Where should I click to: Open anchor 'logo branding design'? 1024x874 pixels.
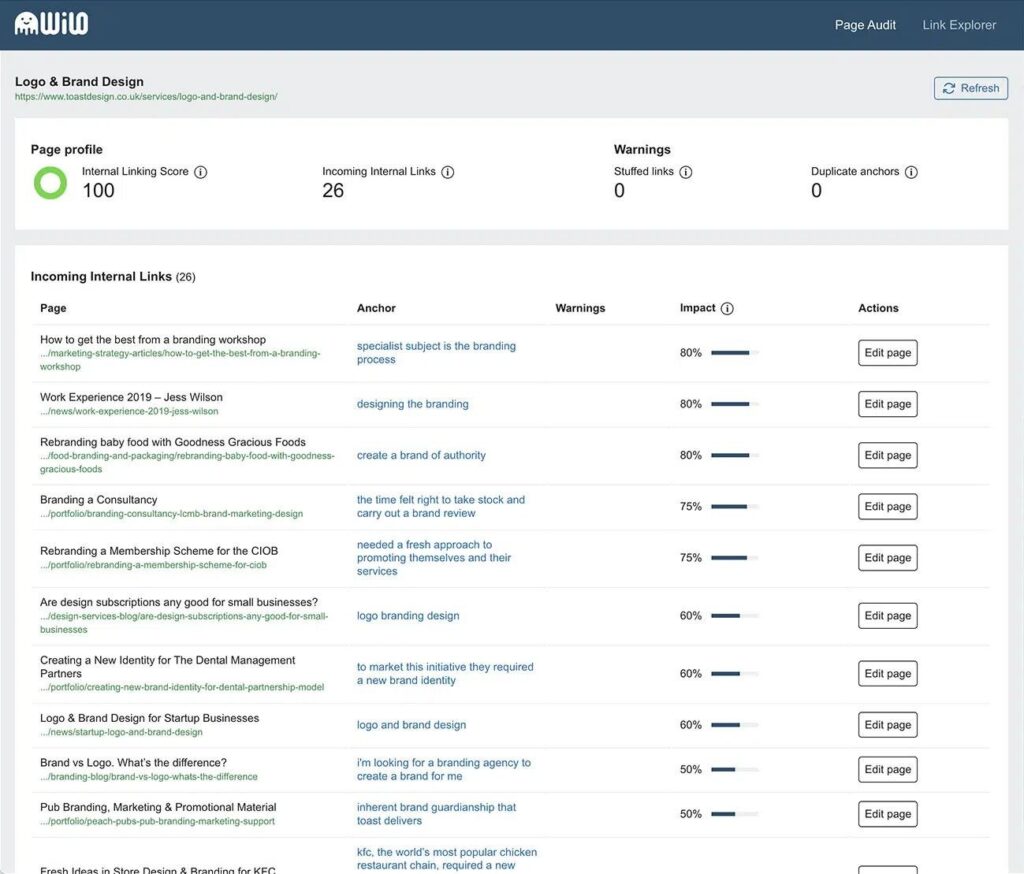[x=408, y=616]
